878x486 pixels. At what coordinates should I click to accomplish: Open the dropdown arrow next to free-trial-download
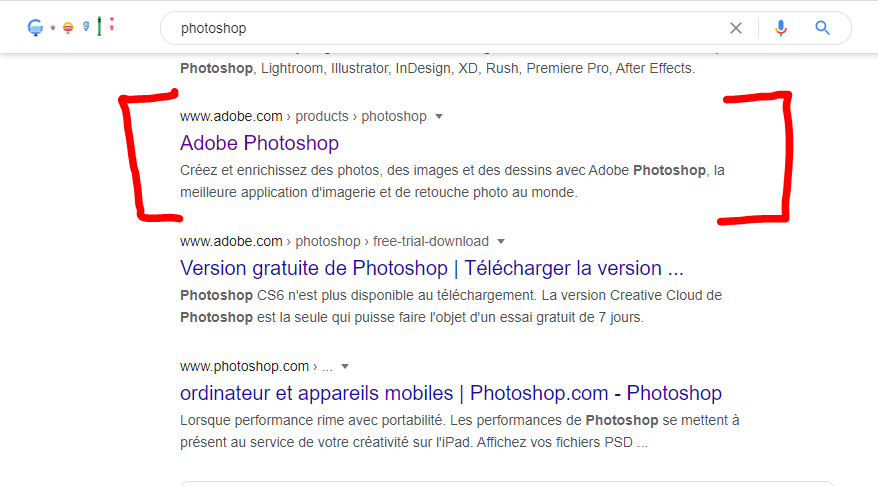coord(501,242)
